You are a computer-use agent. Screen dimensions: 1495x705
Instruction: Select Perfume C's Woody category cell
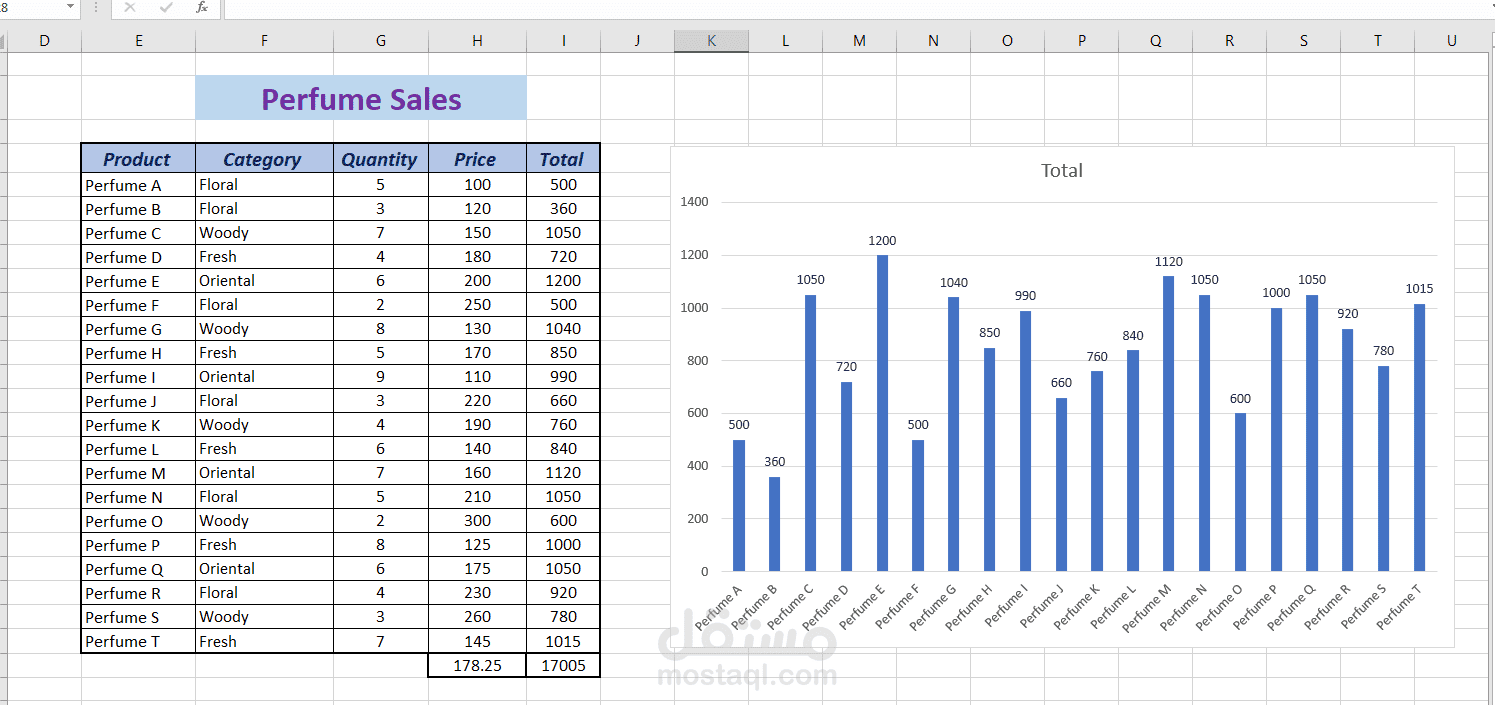click(264, 233)
